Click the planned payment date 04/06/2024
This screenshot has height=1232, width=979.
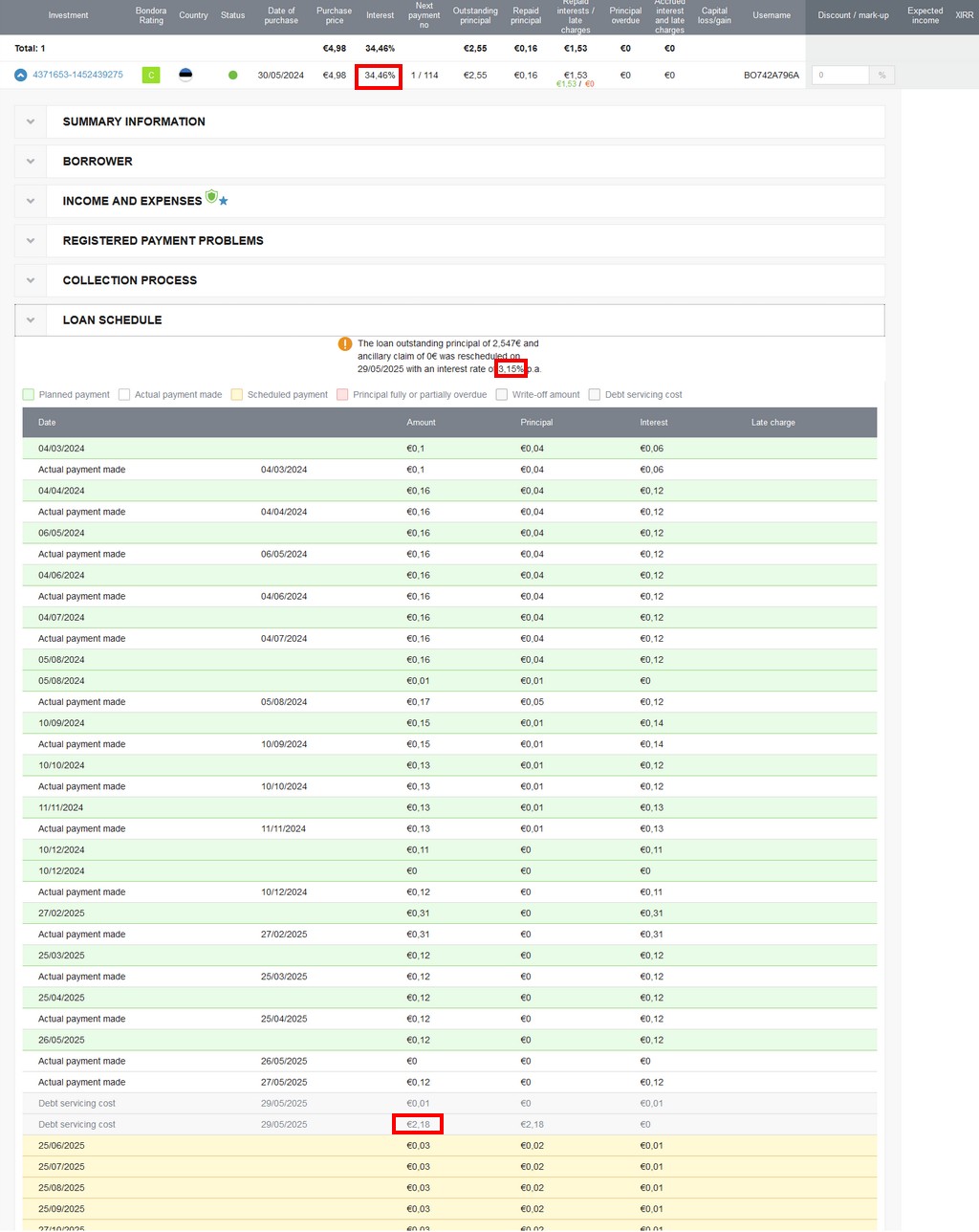point(61,575)
